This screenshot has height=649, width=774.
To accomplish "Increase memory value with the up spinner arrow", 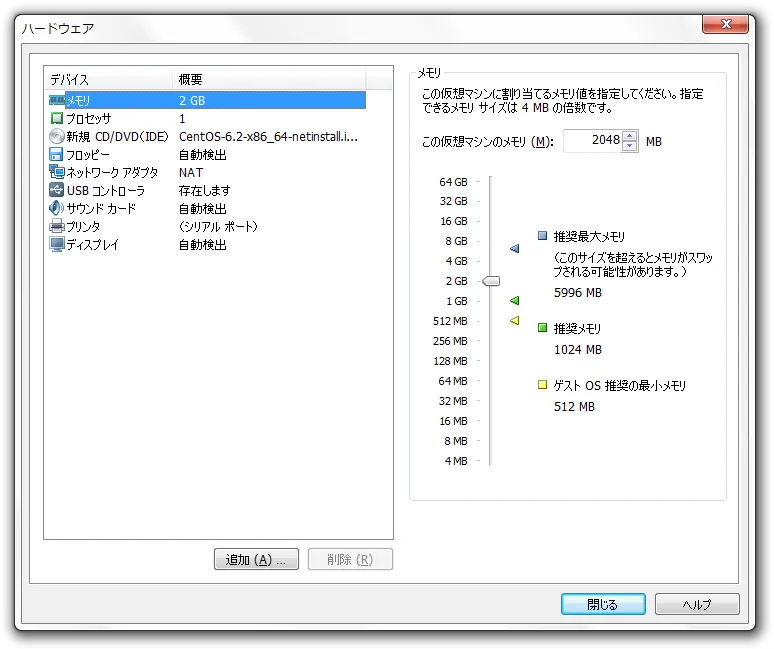I will click(629, 136).
